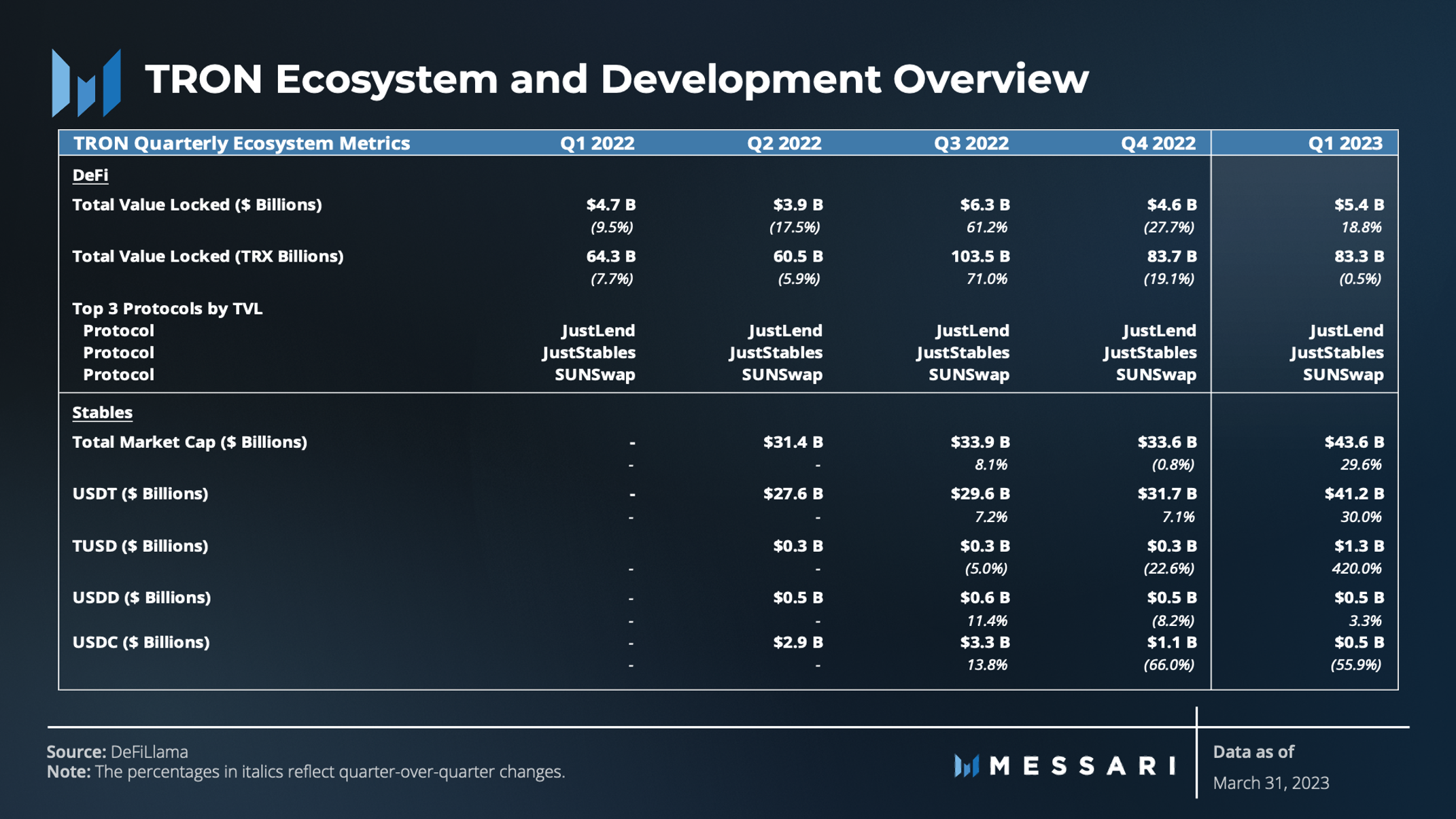Click the USDT Q1 2023 value $41.2 B
1456x819 pixels.
tap(1353, 494)
